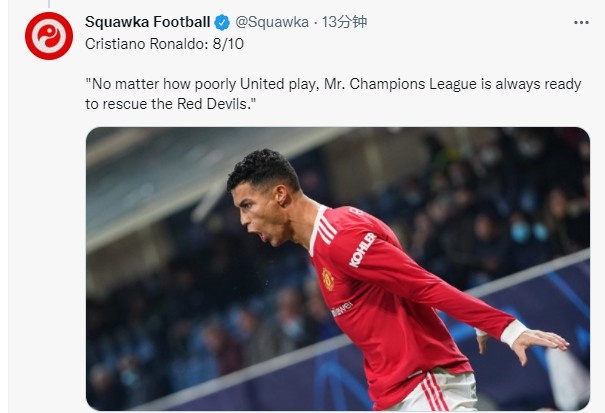The image size is (605, 413).
Task: Click the blue verified badge
Action: [x=222, y=22]
